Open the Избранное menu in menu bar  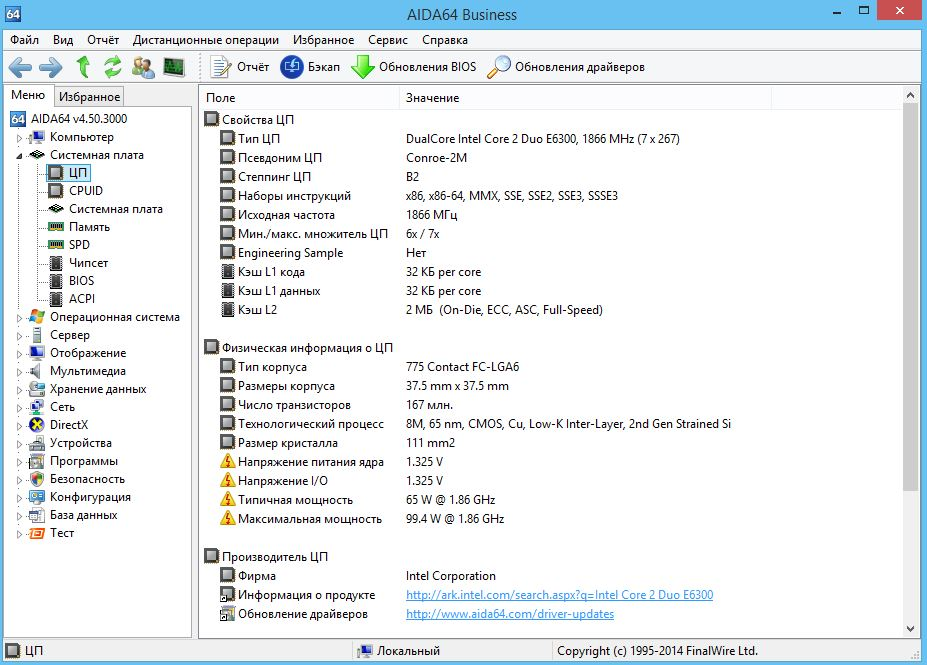tap(323, 40)
